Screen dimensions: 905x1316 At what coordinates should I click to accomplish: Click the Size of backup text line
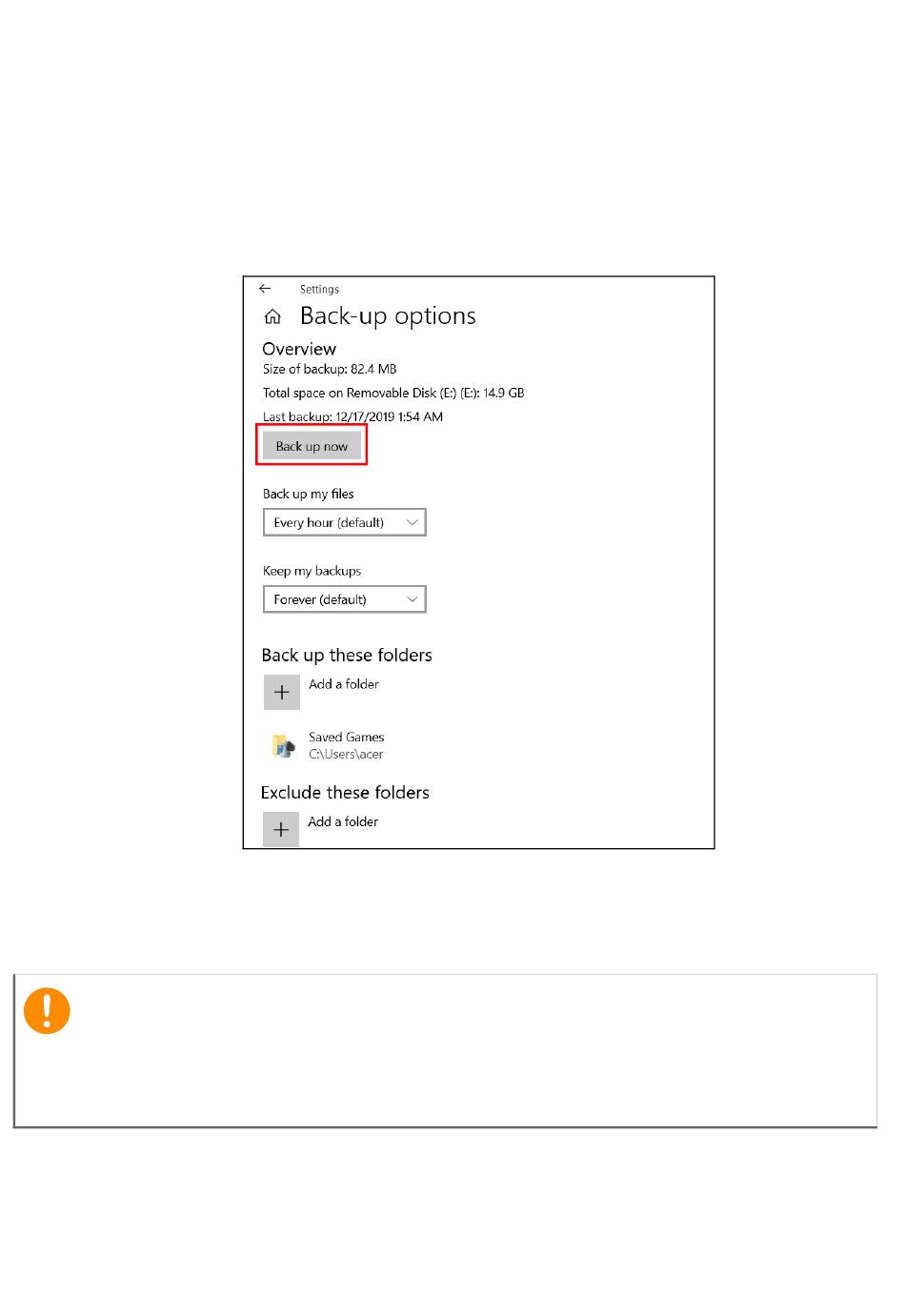pos(330,369)
